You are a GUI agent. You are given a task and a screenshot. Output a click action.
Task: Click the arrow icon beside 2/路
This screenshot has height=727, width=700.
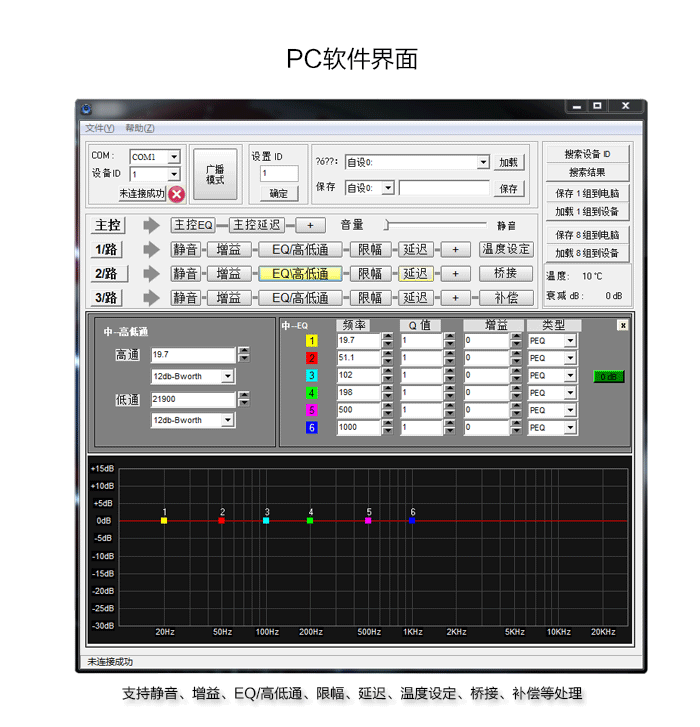coord(151,274)
